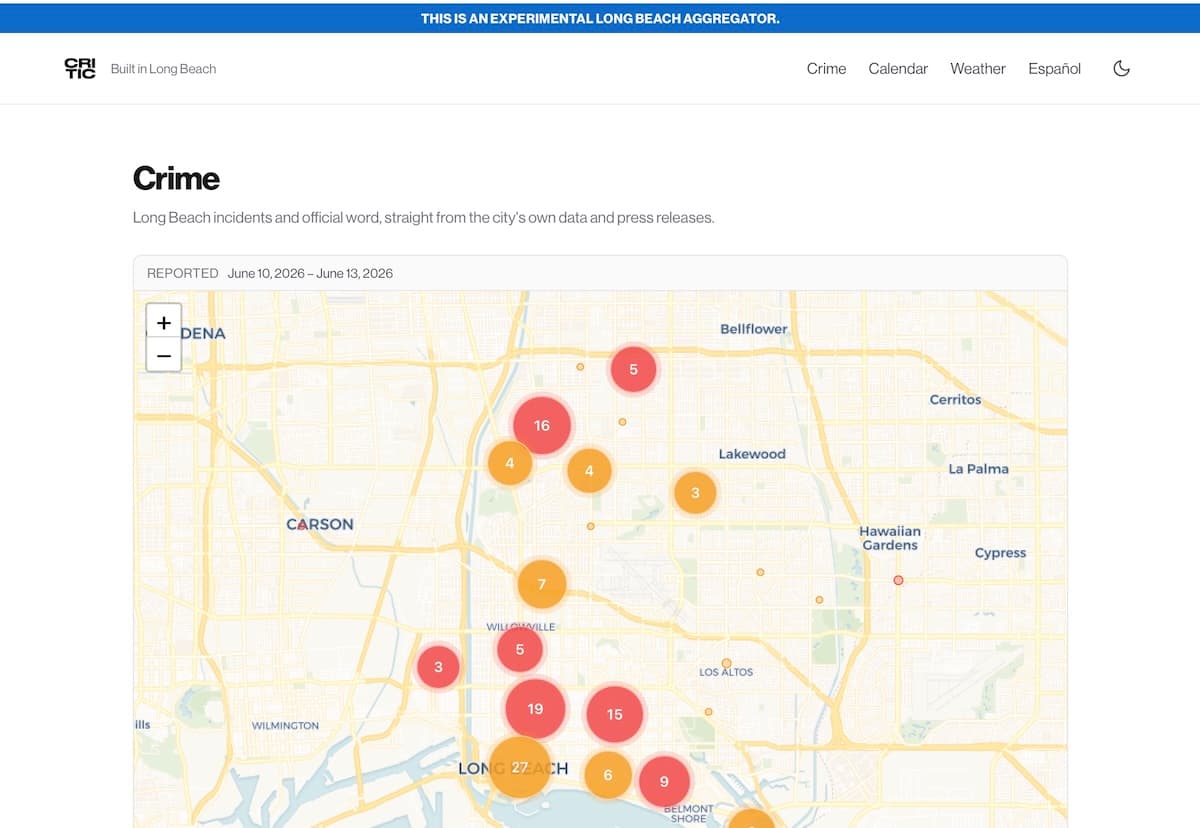Viewport: 1200px width, 828px height.
Task: Expand the red cluster marked 3
Action: tap(438, 666)
